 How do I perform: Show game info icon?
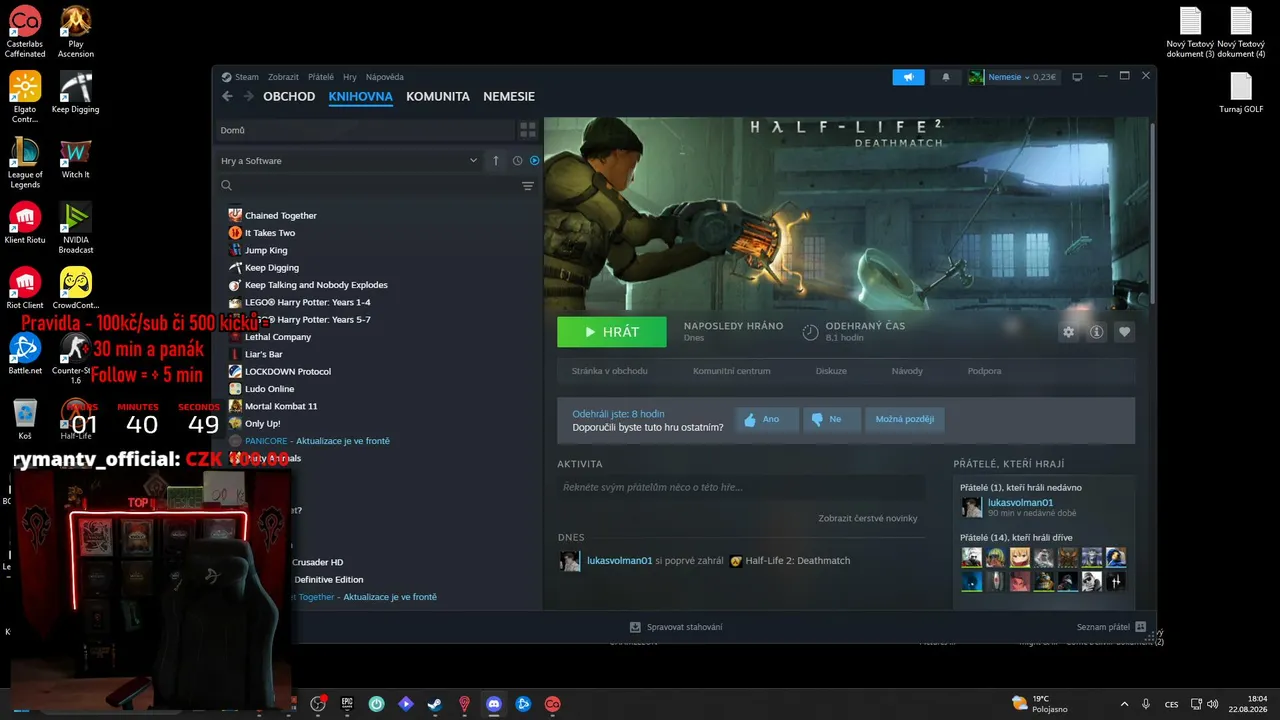pos(1097,332)
